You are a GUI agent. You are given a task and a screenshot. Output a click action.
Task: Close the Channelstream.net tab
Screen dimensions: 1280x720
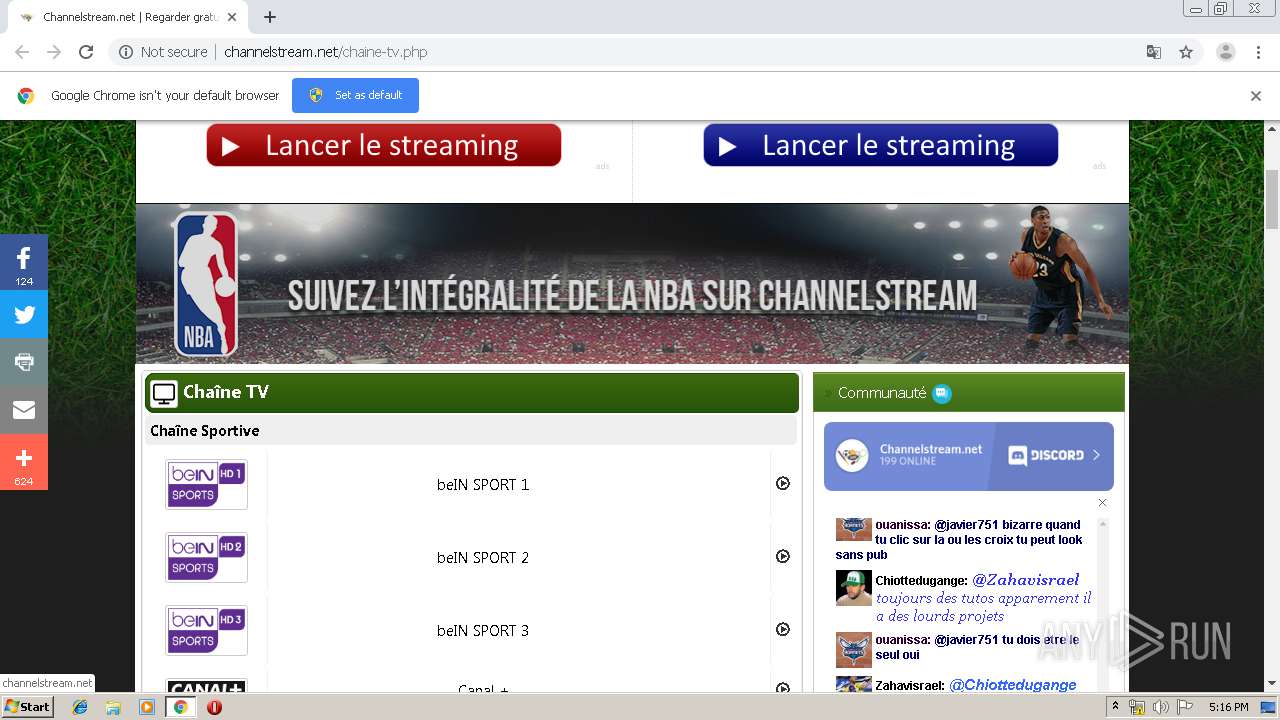pyautogui.click(x=232, y=17)
